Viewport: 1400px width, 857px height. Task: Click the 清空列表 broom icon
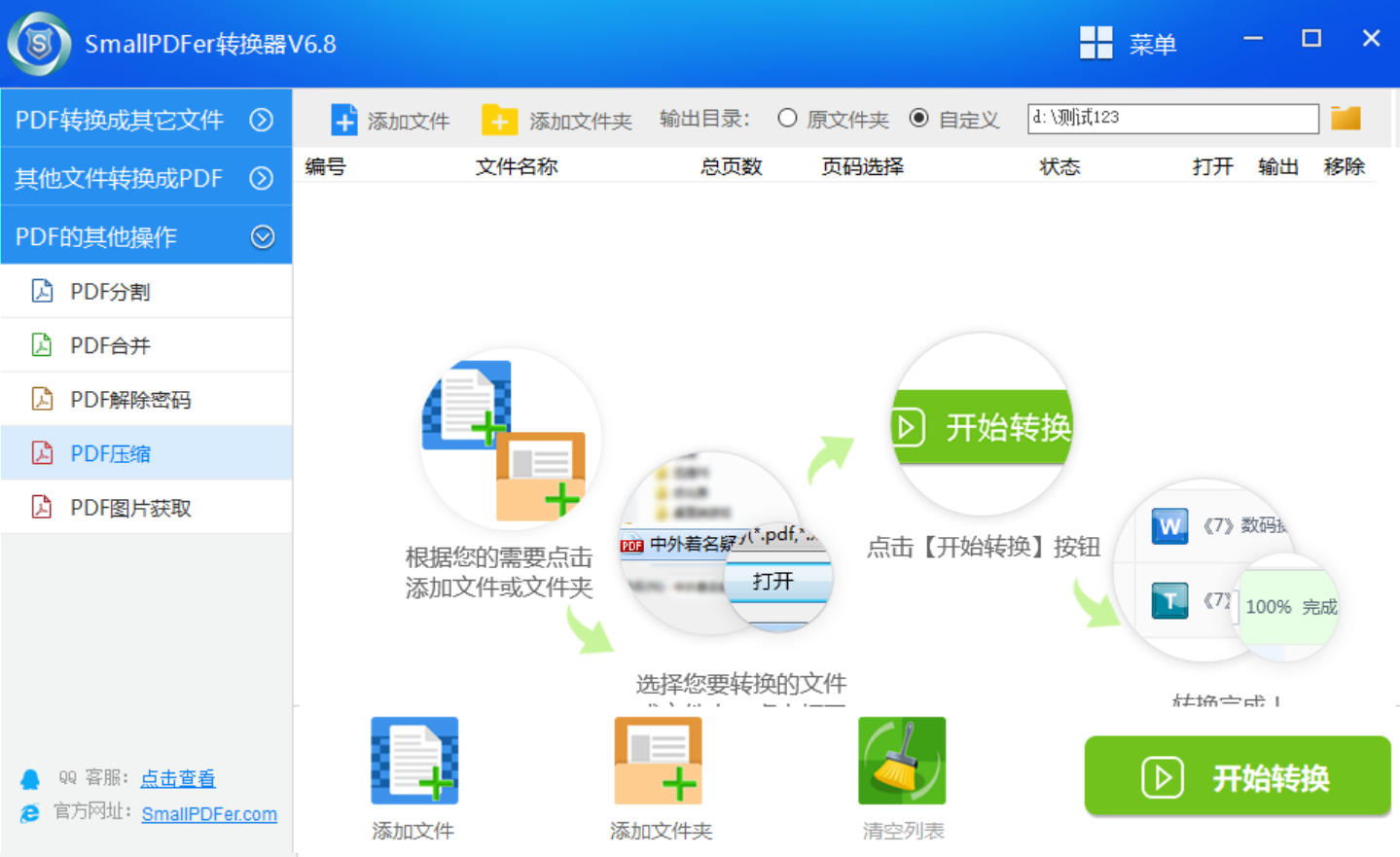click(x=902, y=761)
